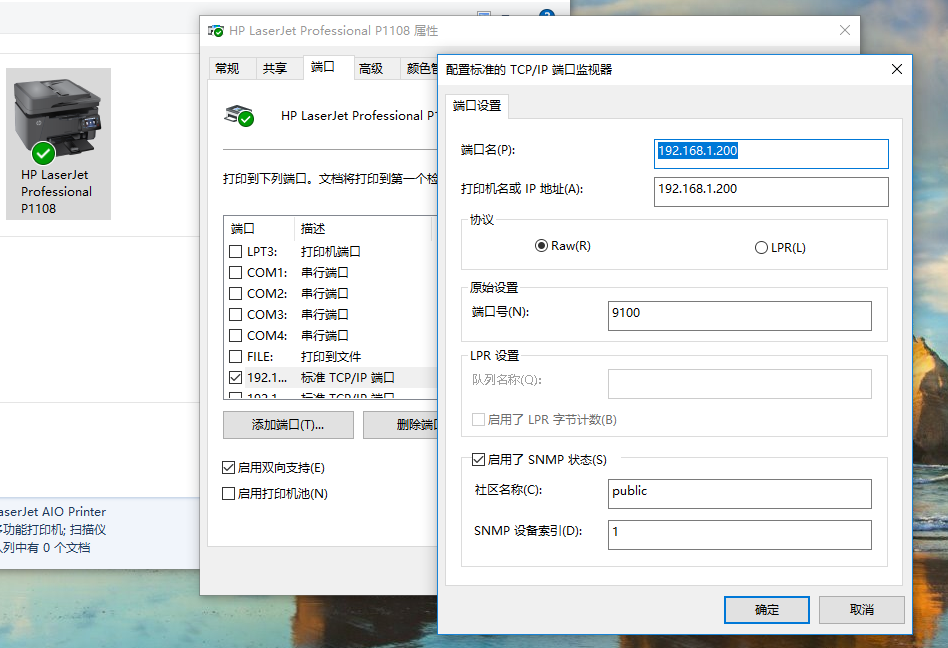Tick the FILE port checkbox
Viewport: 948px width, 648px height.
[x=236, y=357]
